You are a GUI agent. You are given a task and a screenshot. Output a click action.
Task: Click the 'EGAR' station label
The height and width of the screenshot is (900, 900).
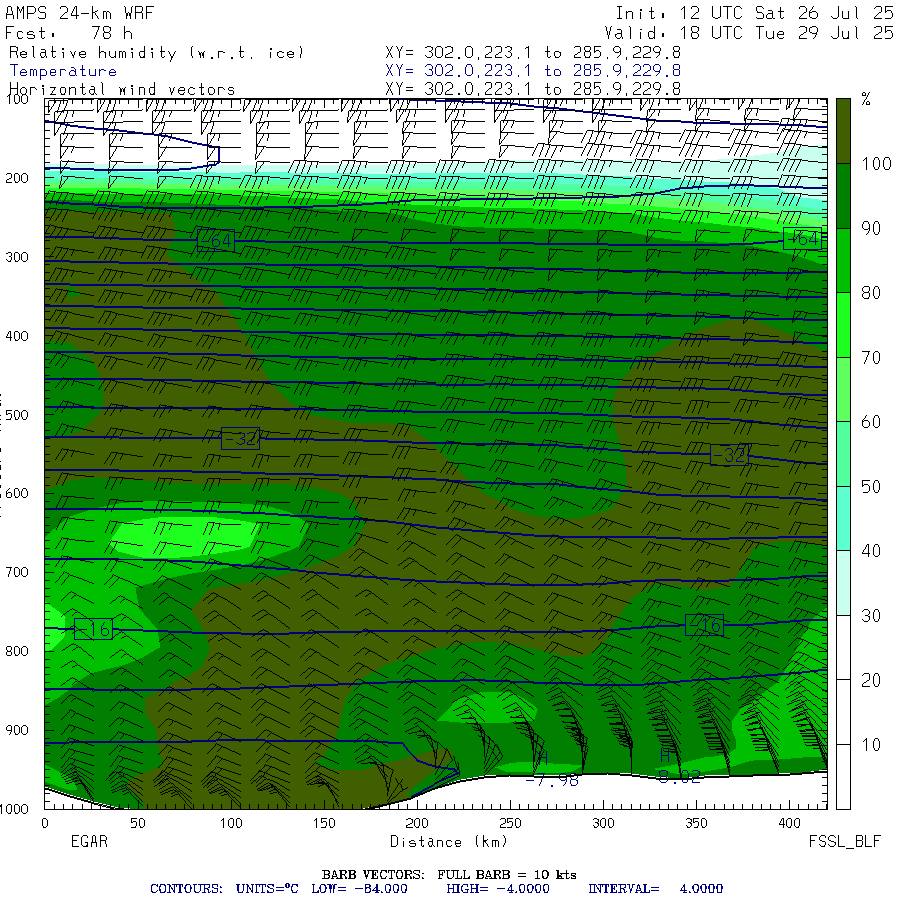pos(89,841)
